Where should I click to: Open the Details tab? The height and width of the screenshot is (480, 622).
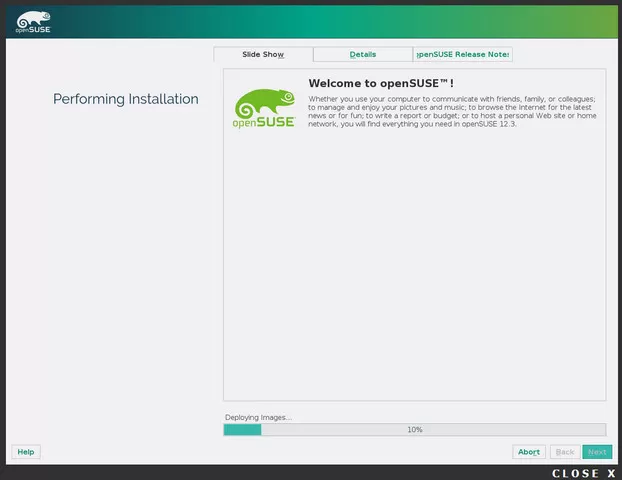point(363,54)
